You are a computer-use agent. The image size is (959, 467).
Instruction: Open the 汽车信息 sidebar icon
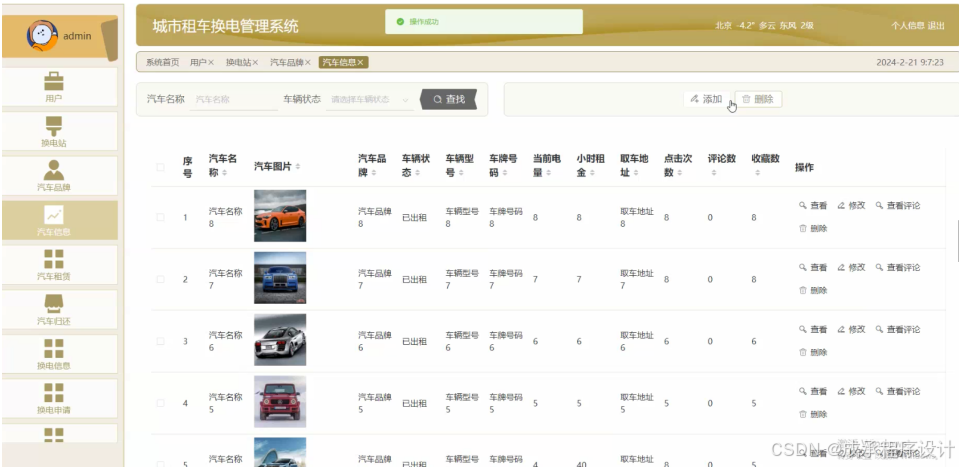pyautogui.click(x=54, y=215)
